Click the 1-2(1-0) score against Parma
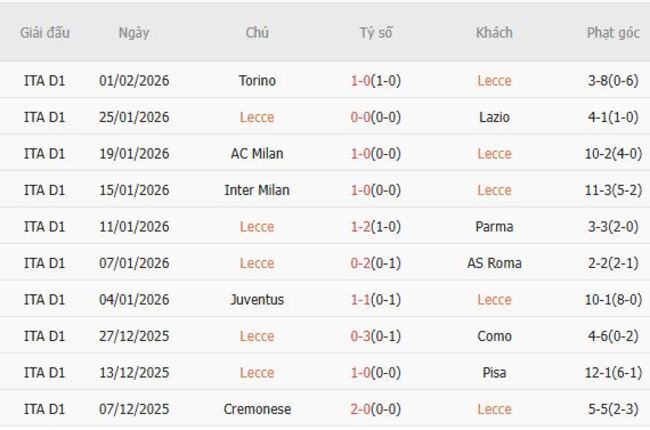Screen dimensions: 650x430 click(376, 227)
